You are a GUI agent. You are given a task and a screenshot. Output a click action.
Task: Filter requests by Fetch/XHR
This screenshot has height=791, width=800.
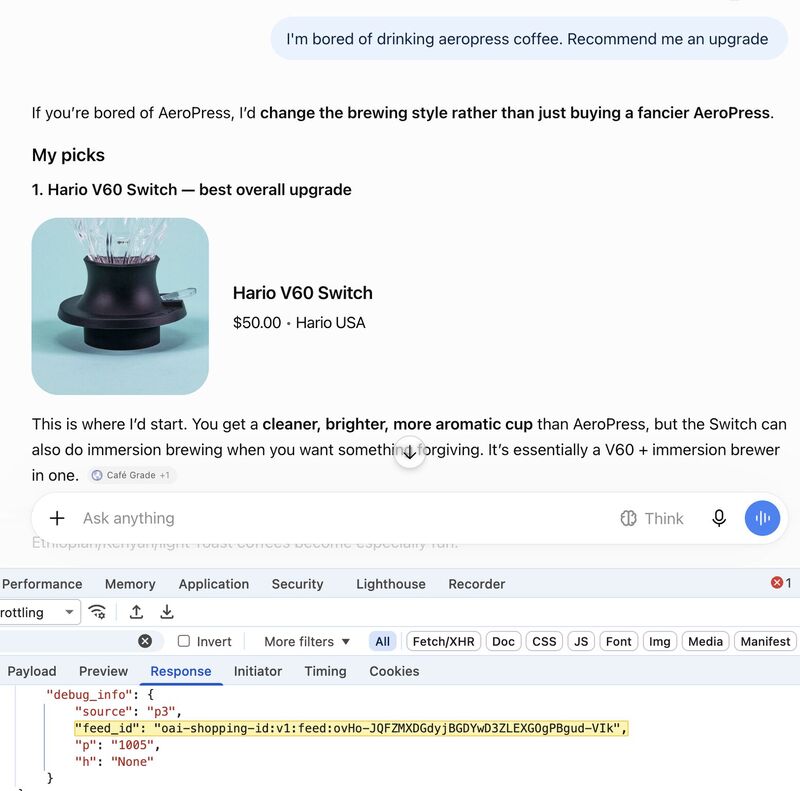[443, 641]
